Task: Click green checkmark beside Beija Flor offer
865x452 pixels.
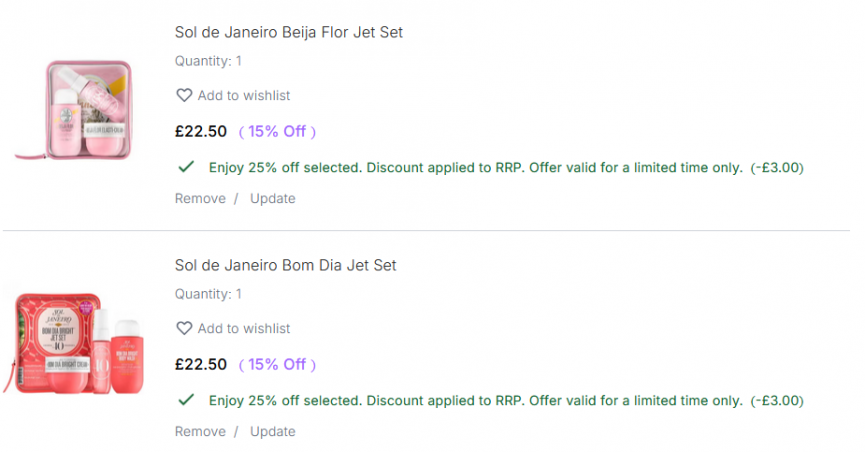Action: [185, 167]
